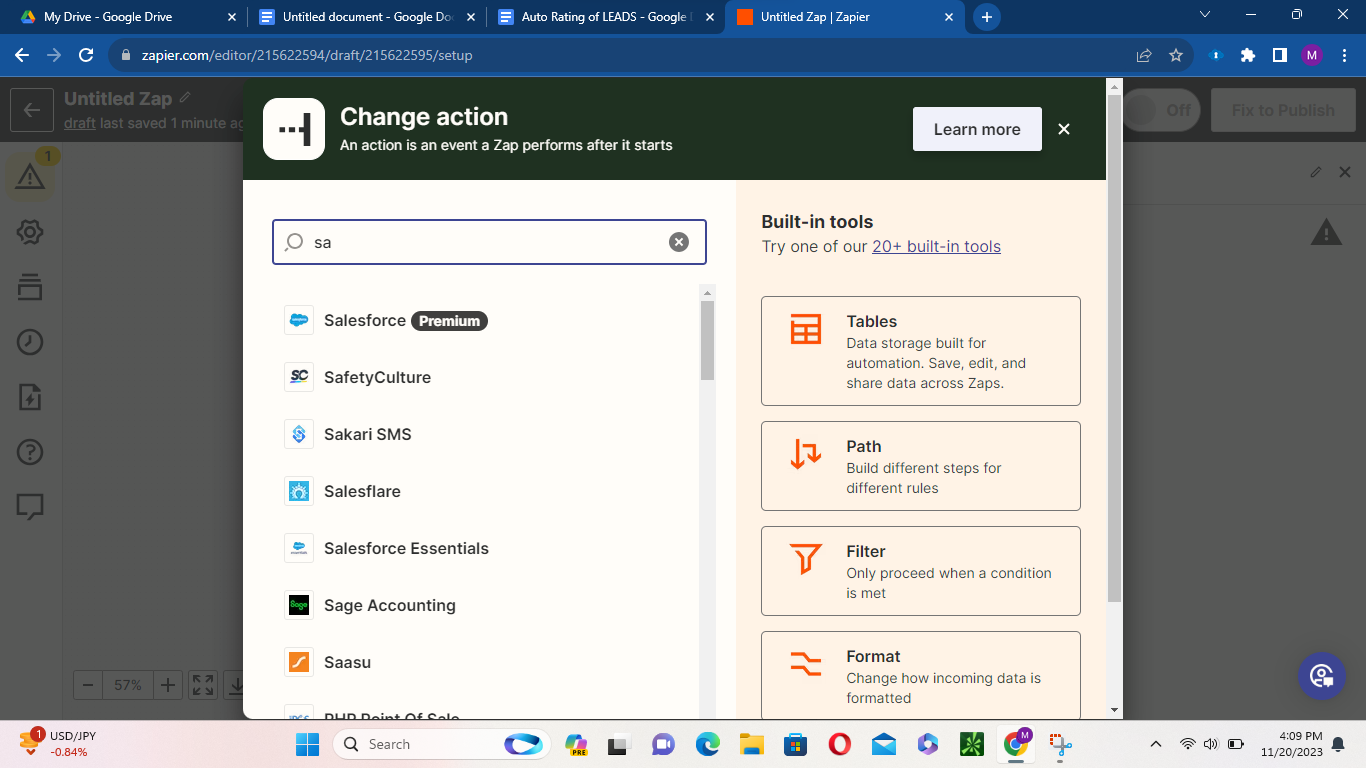Reload the current page
The image size is (1366, 768).
click(87, 56)
